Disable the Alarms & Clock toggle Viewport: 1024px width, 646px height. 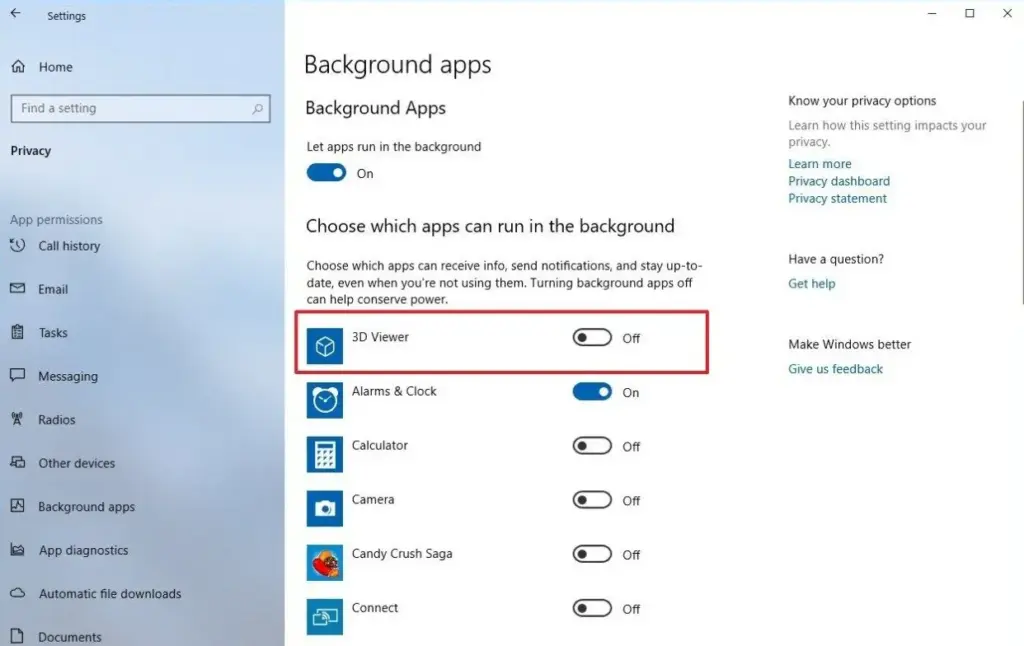[x=592, y=392]
